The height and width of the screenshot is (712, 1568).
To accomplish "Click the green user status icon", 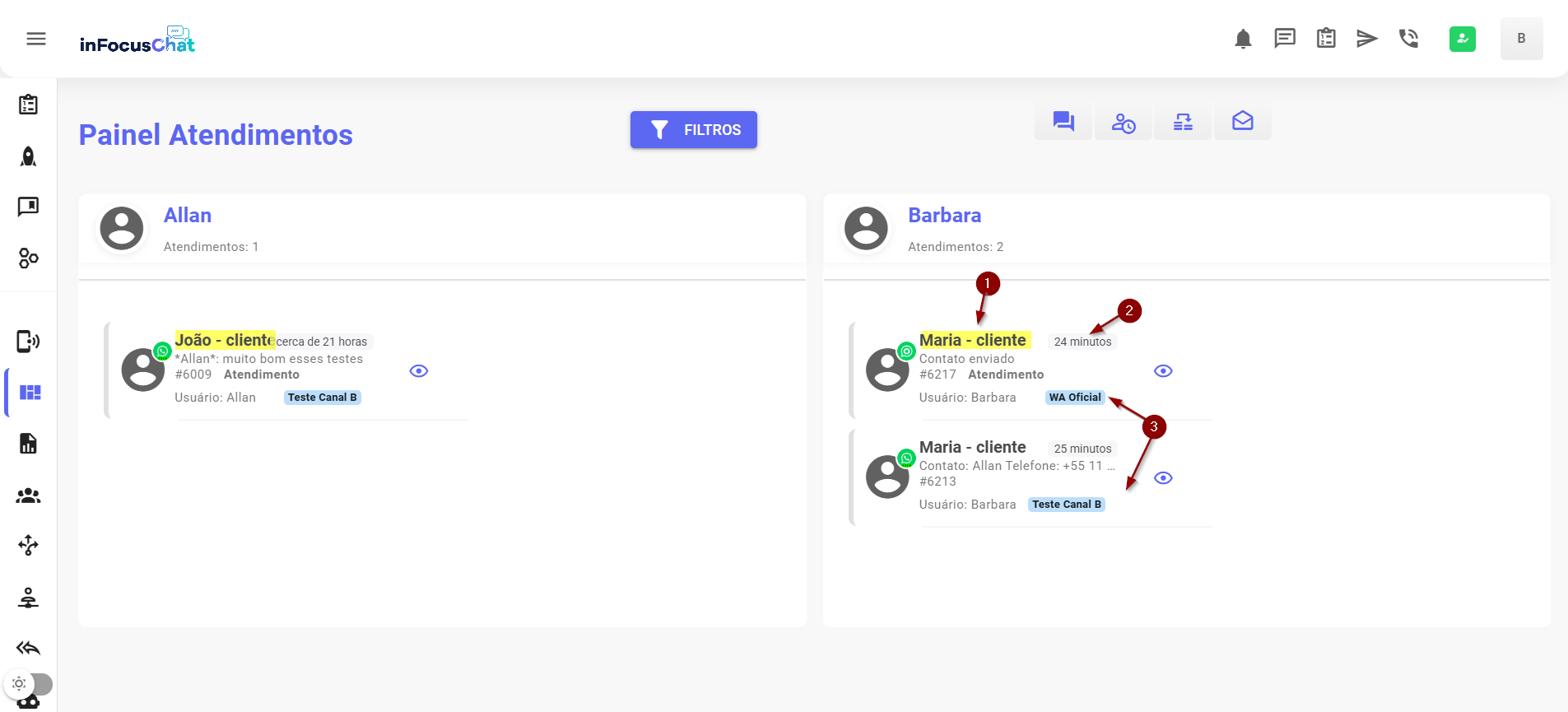I will click(1462, 39).
